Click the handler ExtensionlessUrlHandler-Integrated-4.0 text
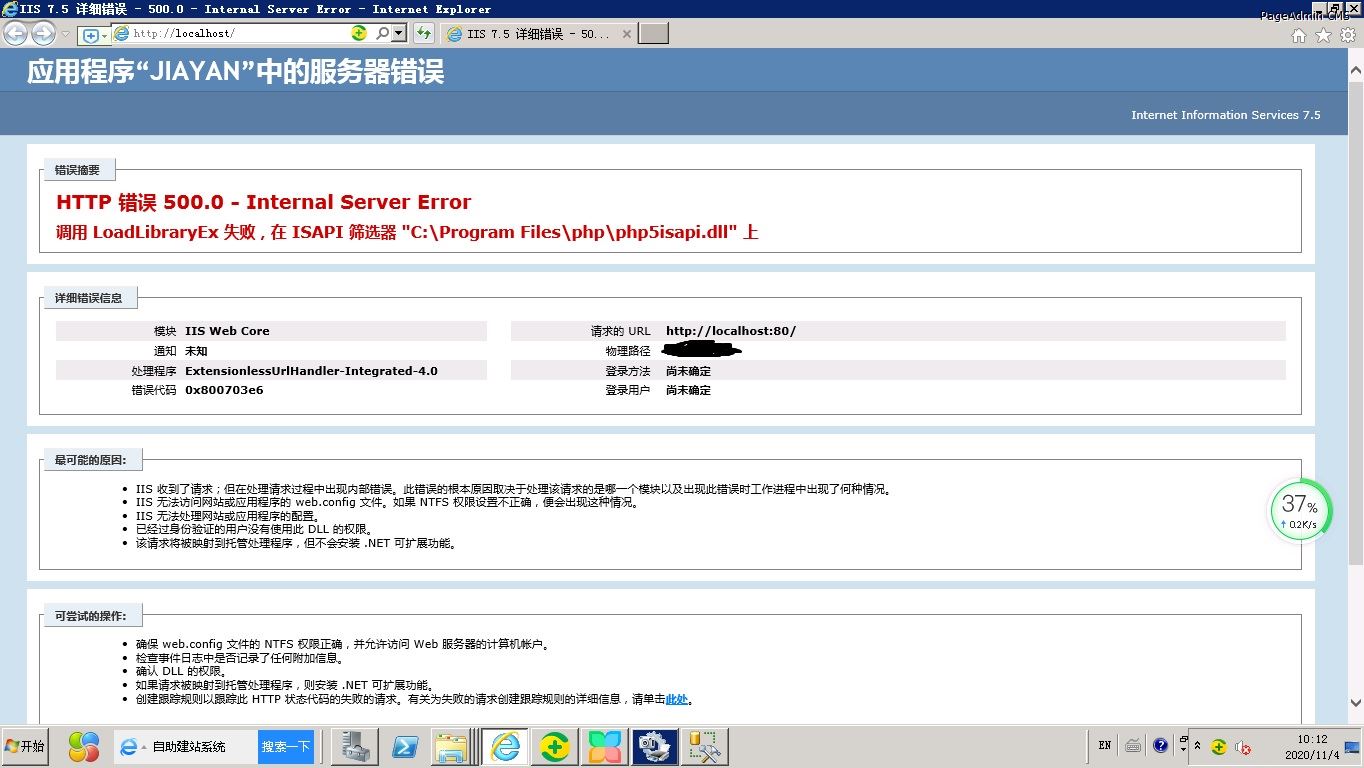1364x768 pixels. (311, 371)
